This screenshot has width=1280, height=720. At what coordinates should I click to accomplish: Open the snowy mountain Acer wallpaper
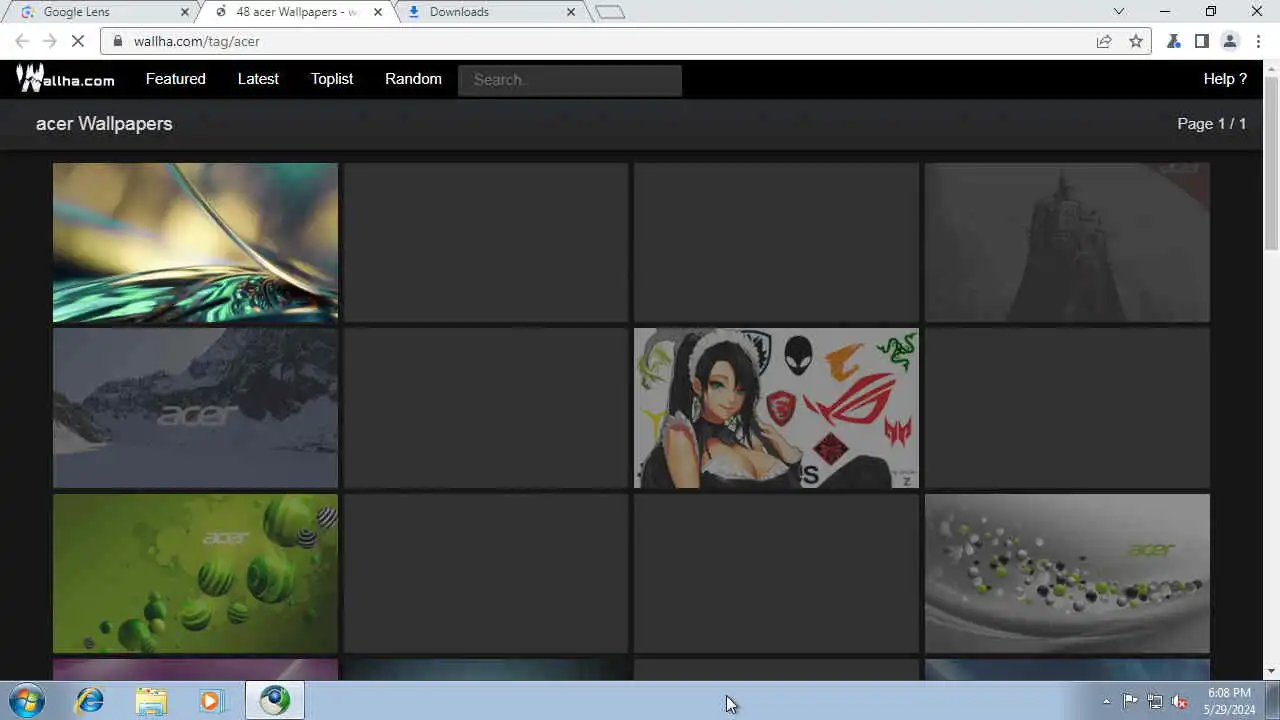tap(195, 408)
